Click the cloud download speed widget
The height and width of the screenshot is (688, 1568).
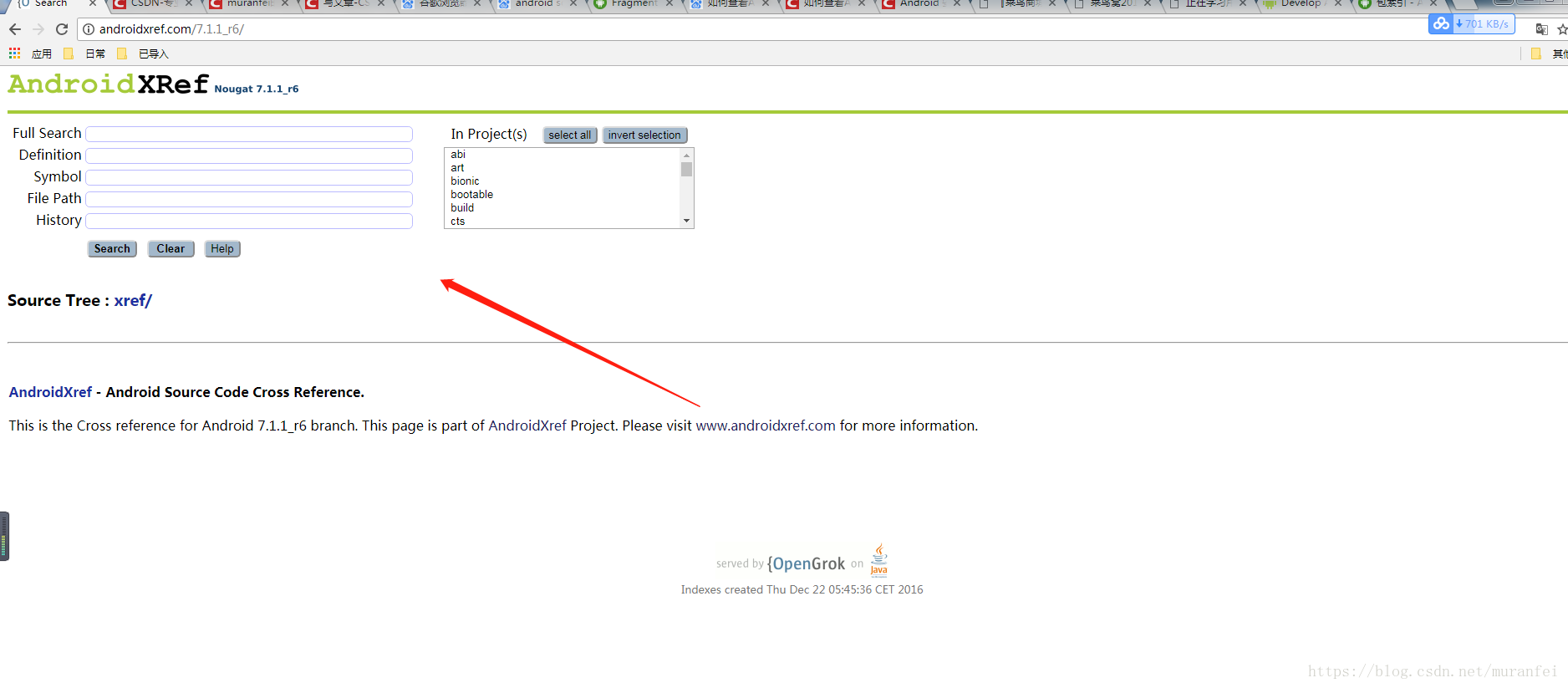(1472, 24)
